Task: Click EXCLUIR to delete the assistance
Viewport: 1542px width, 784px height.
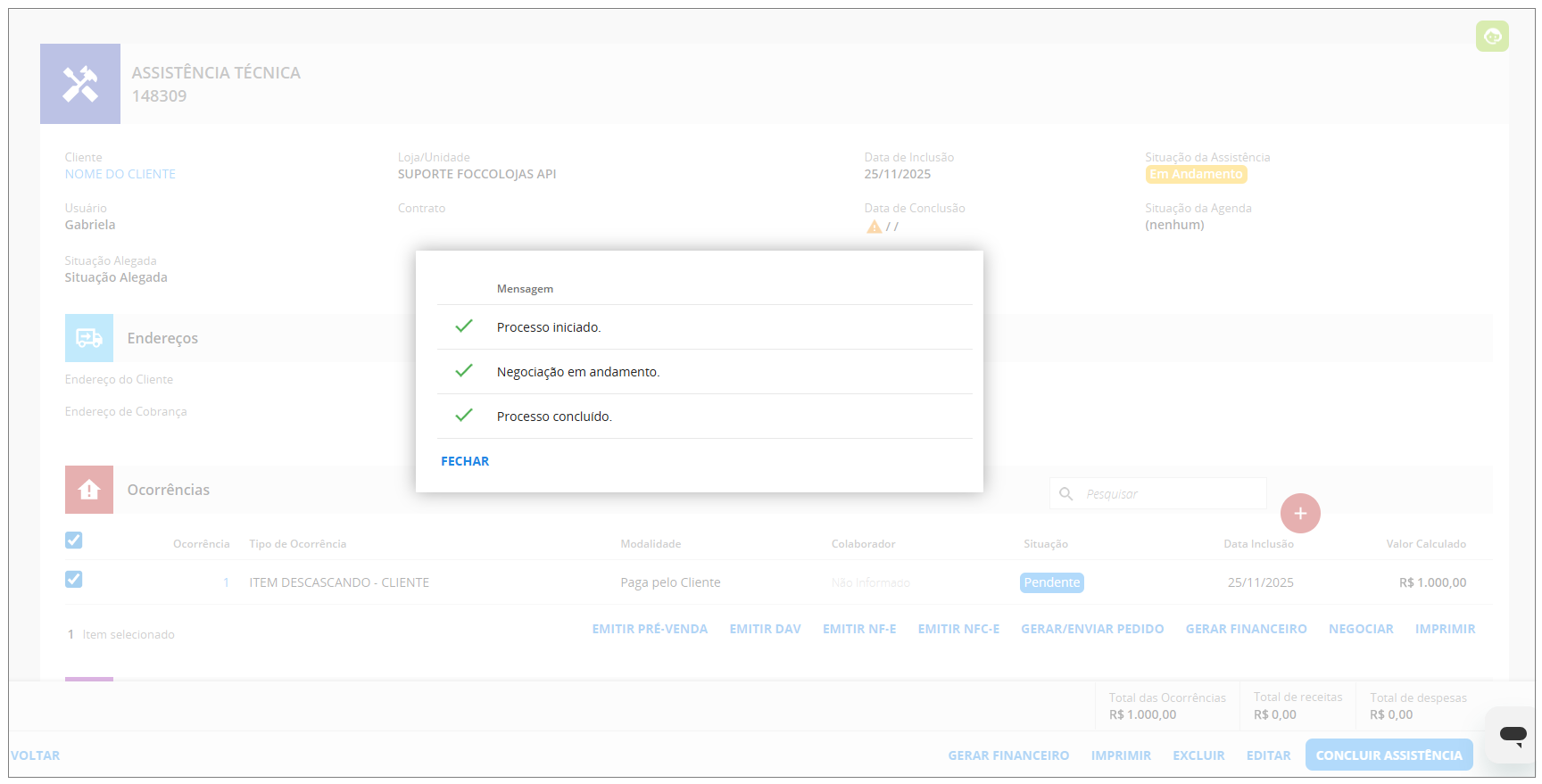Action: coord(1198,755)
